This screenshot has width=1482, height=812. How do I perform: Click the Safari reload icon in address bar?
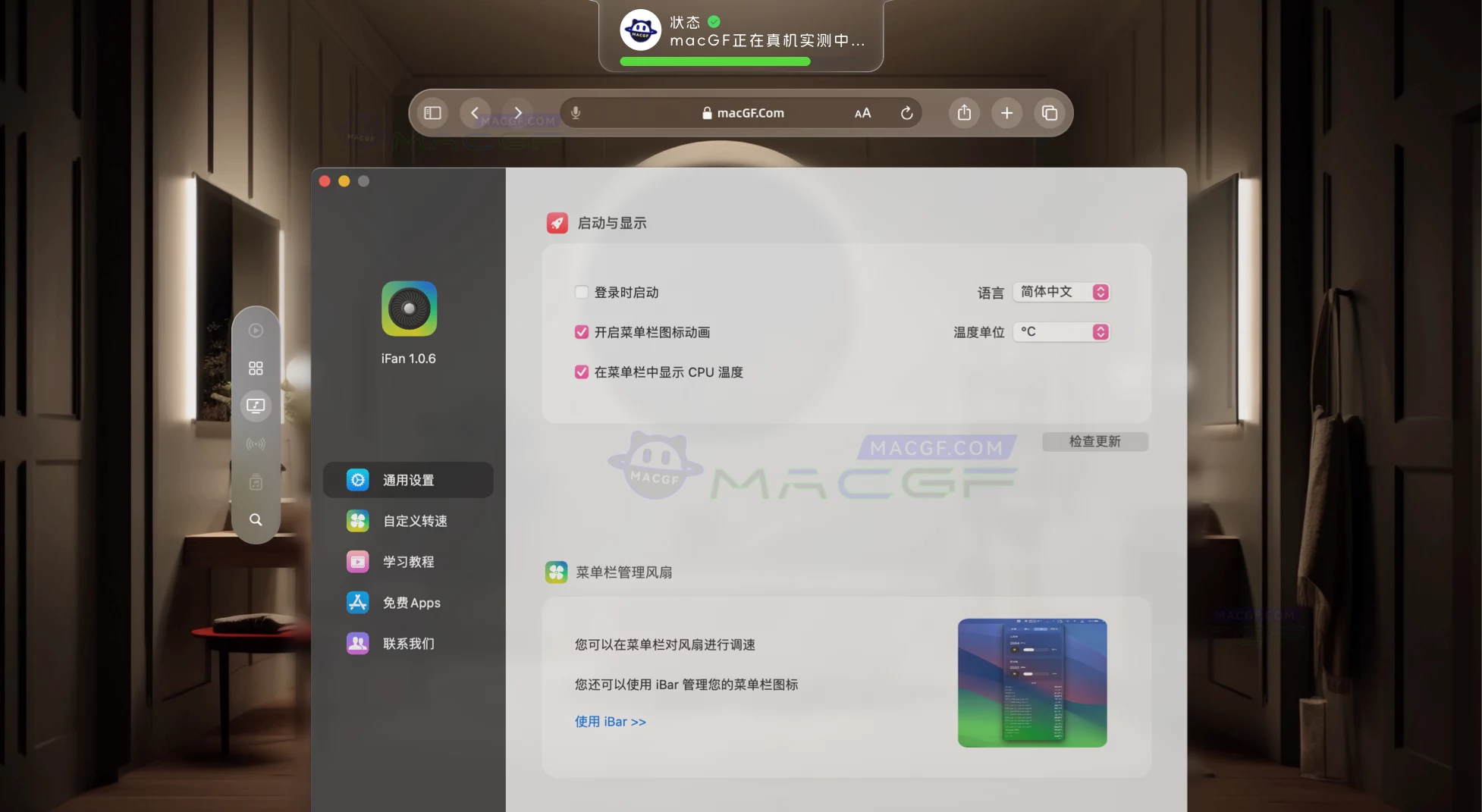click(907, 112)
